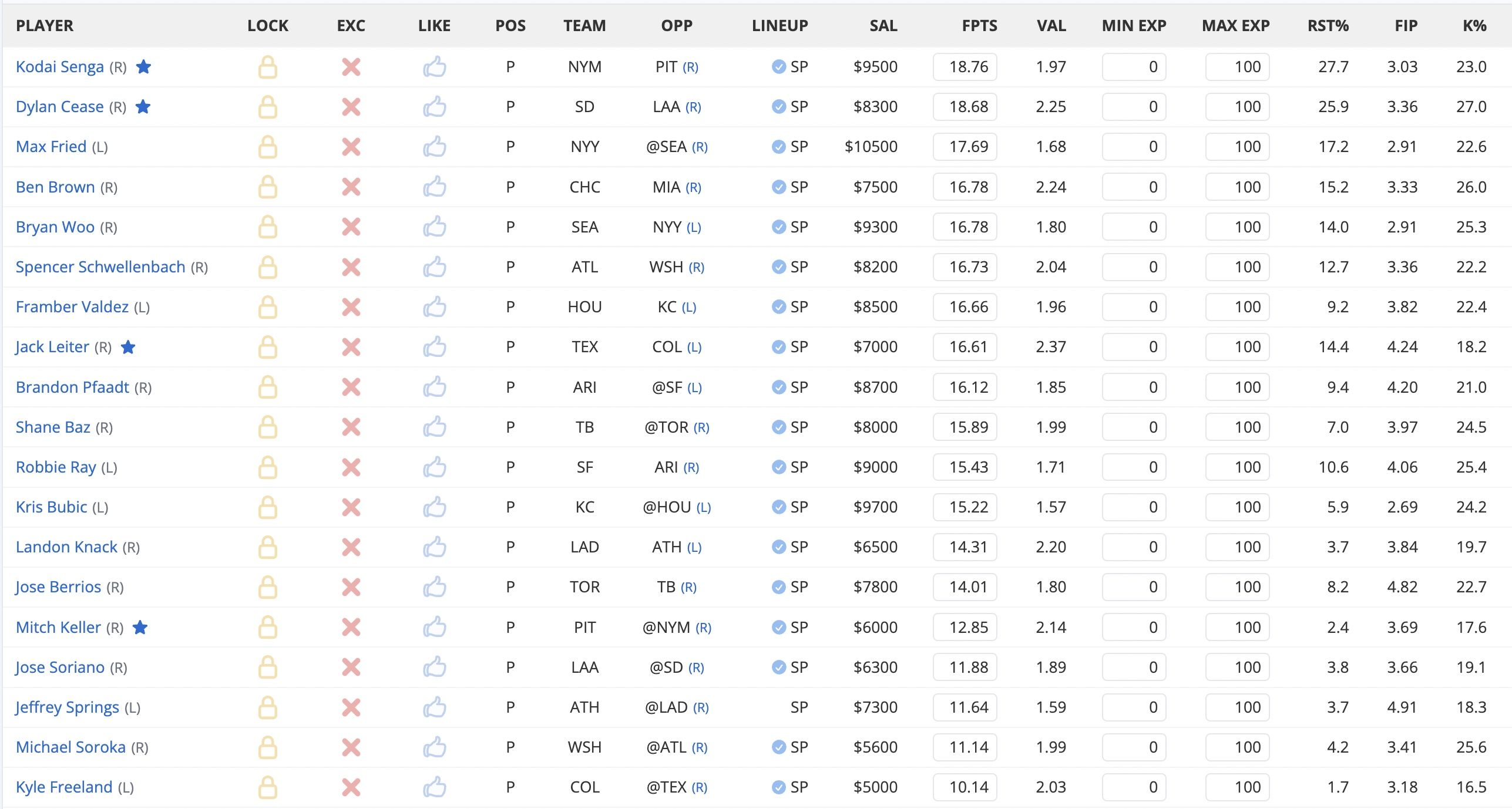Edit Jack Leiter FPTS field 16.61
This screenshot has height=809, width=1512.
pyautogui.click(x=965, y=347)
